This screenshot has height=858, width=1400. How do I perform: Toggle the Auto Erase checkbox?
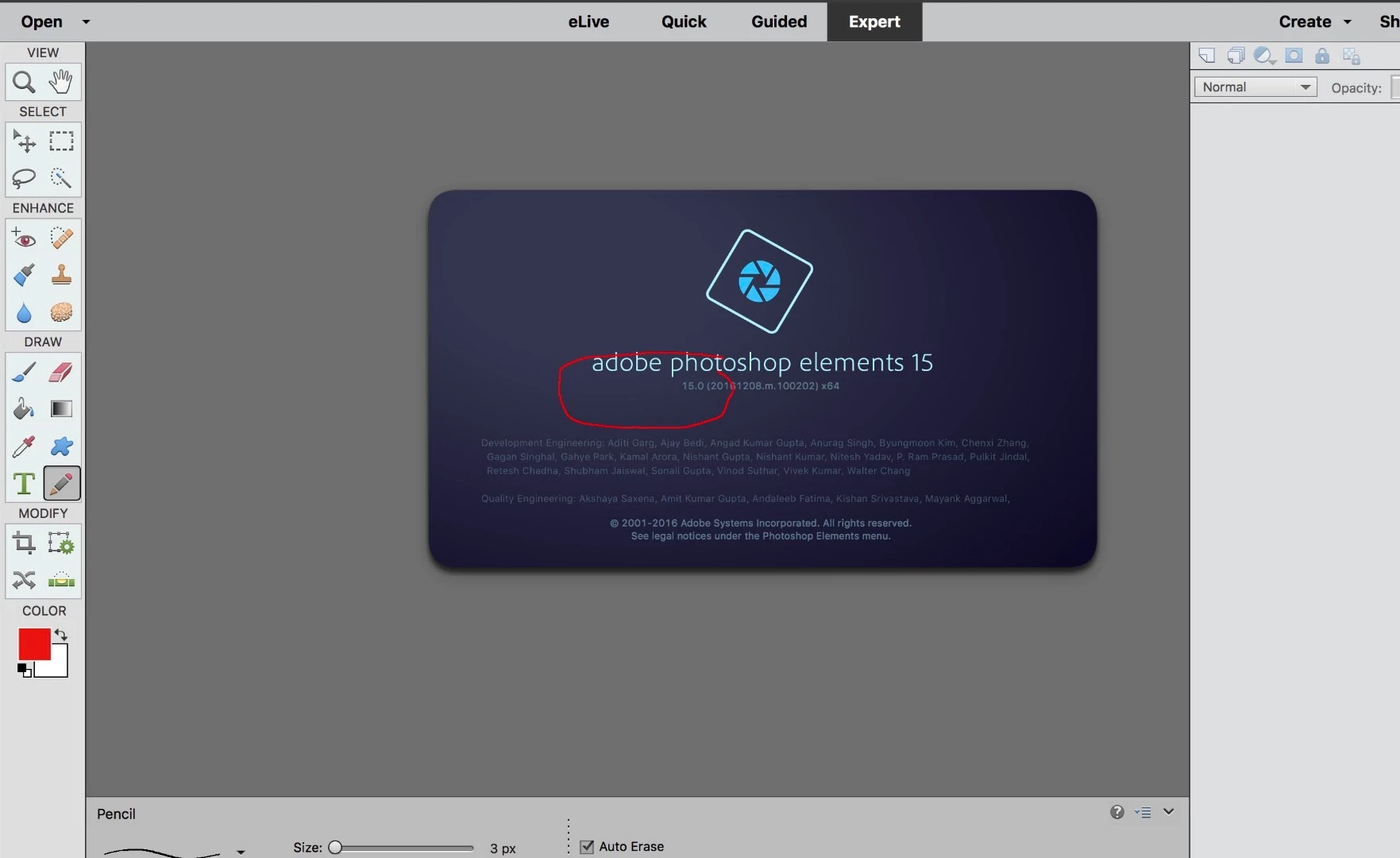[587, 847]
